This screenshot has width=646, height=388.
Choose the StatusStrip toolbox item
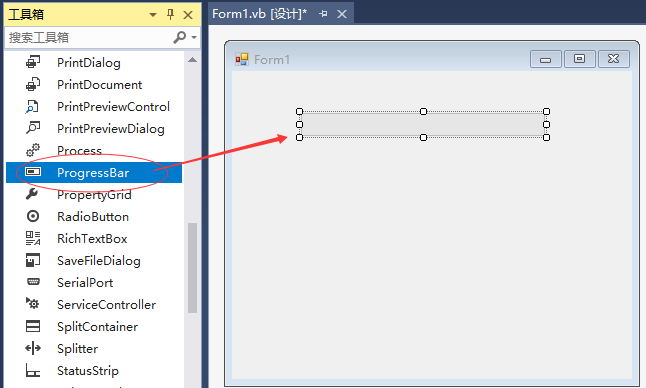(94, 370)
